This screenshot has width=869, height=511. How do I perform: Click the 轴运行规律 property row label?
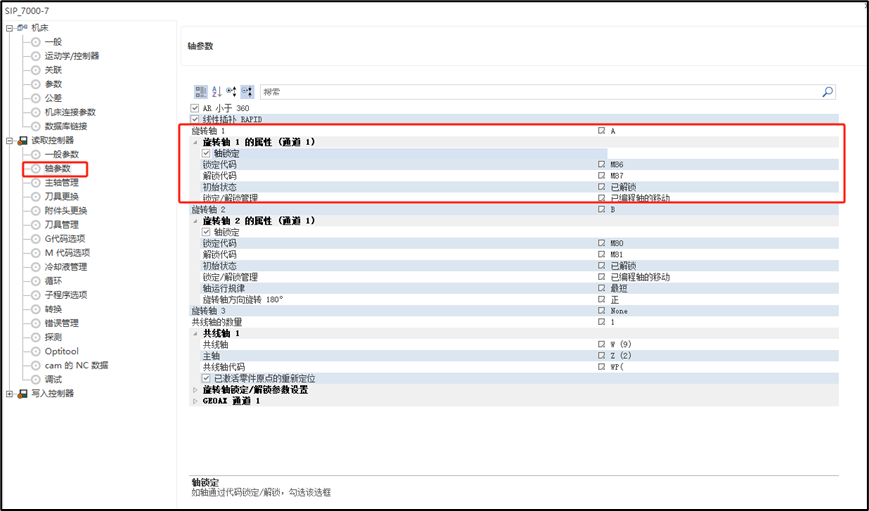point(223,288)
